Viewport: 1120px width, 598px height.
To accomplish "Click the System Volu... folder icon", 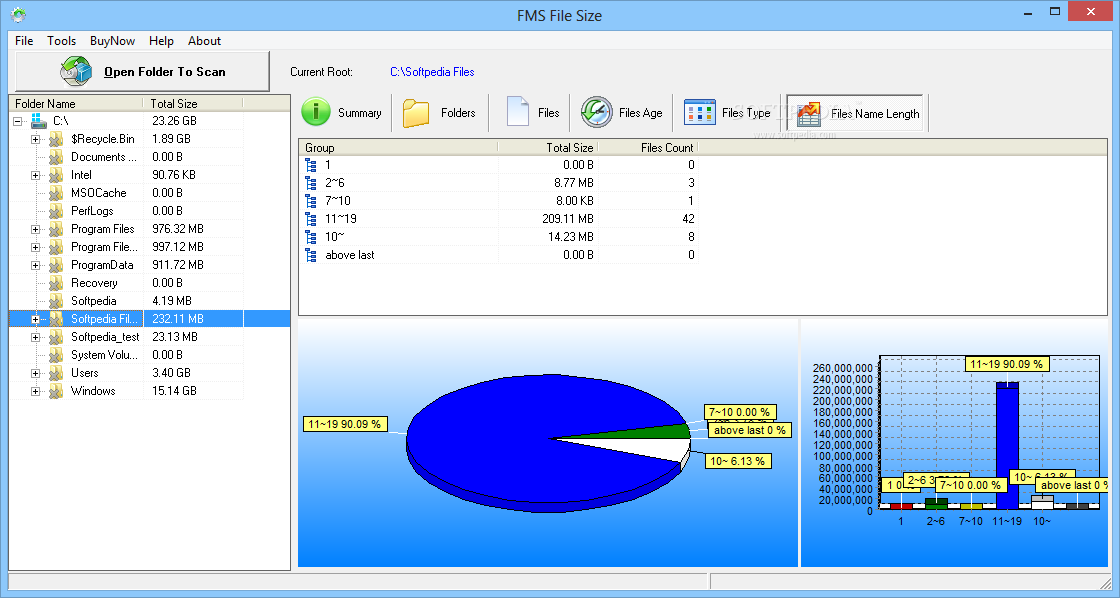I will (x=56, y=355).
